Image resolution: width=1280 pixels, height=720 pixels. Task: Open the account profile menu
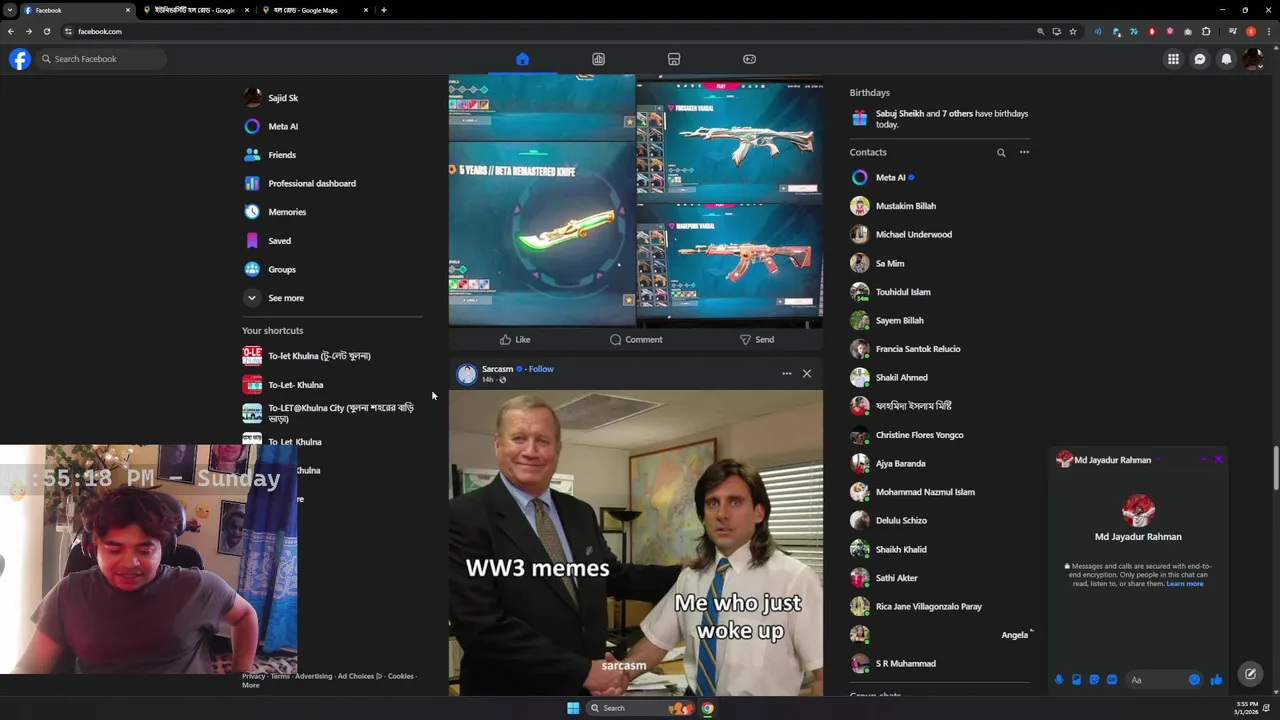1252,59
